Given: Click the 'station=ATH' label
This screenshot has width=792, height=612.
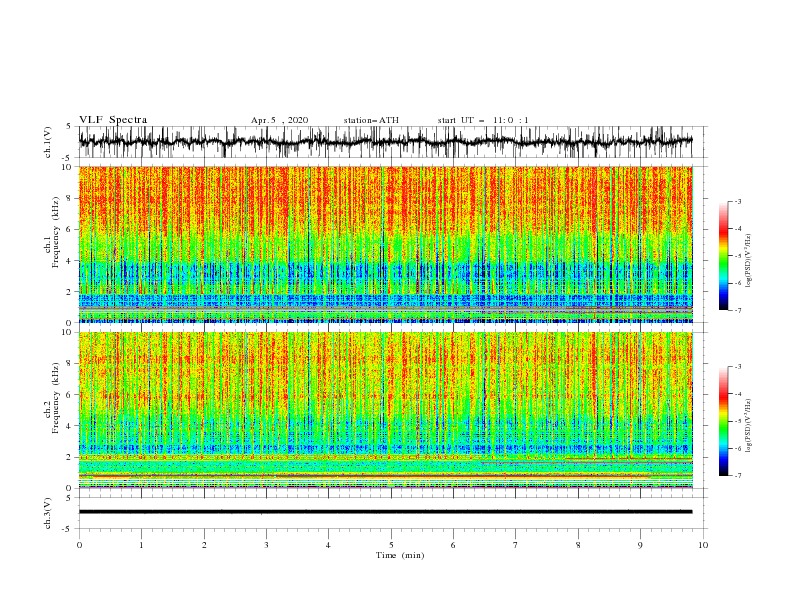Looking at the screenshot, I should (371, 120).
